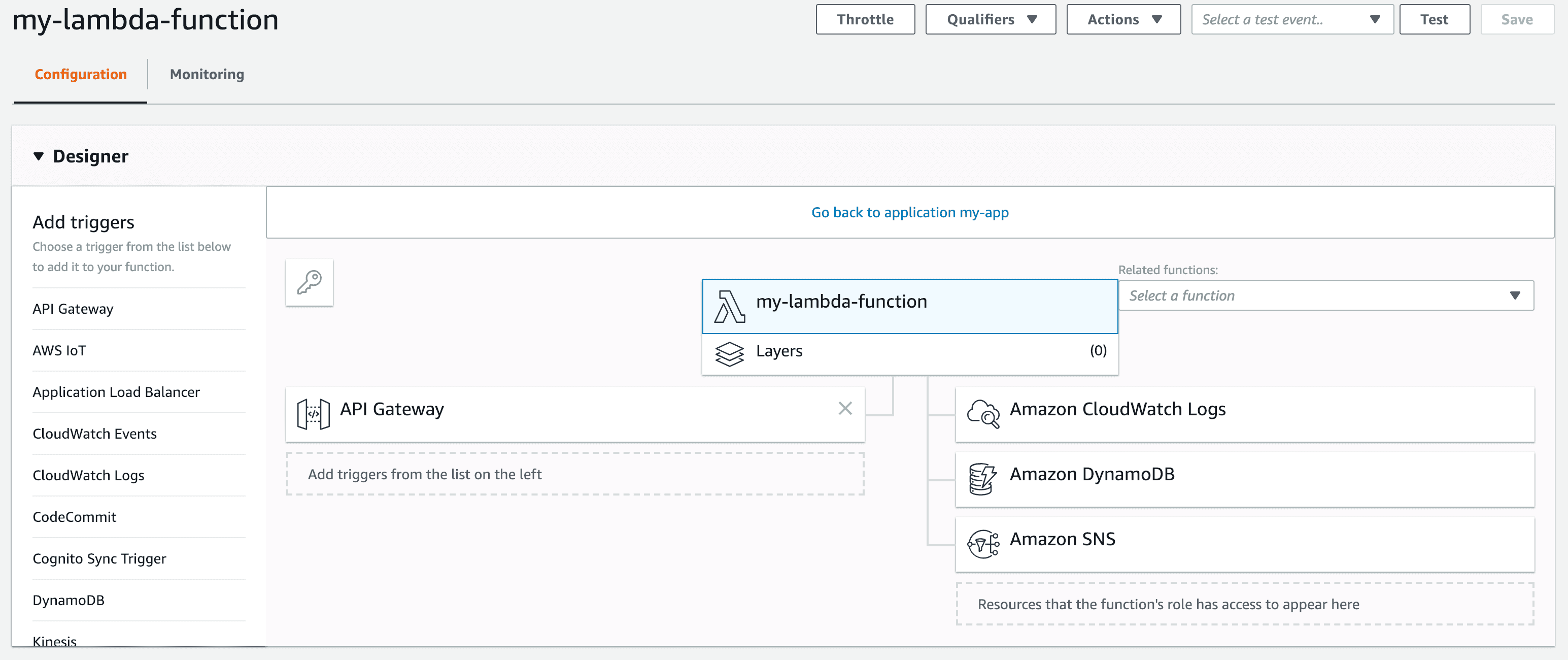Collapse the Designer section

click(x=39, y=156)
